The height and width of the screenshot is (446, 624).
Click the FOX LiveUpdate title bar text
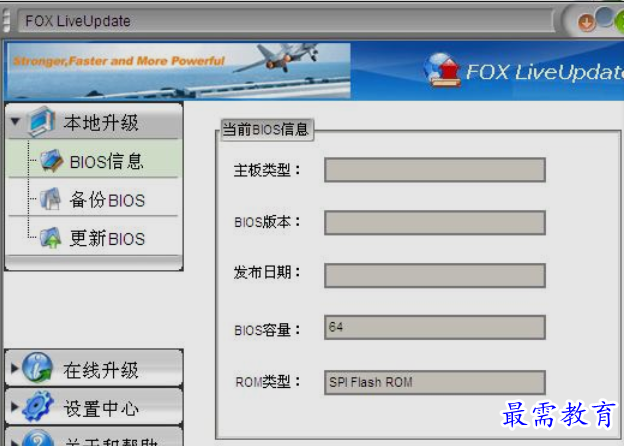(78, 21)
